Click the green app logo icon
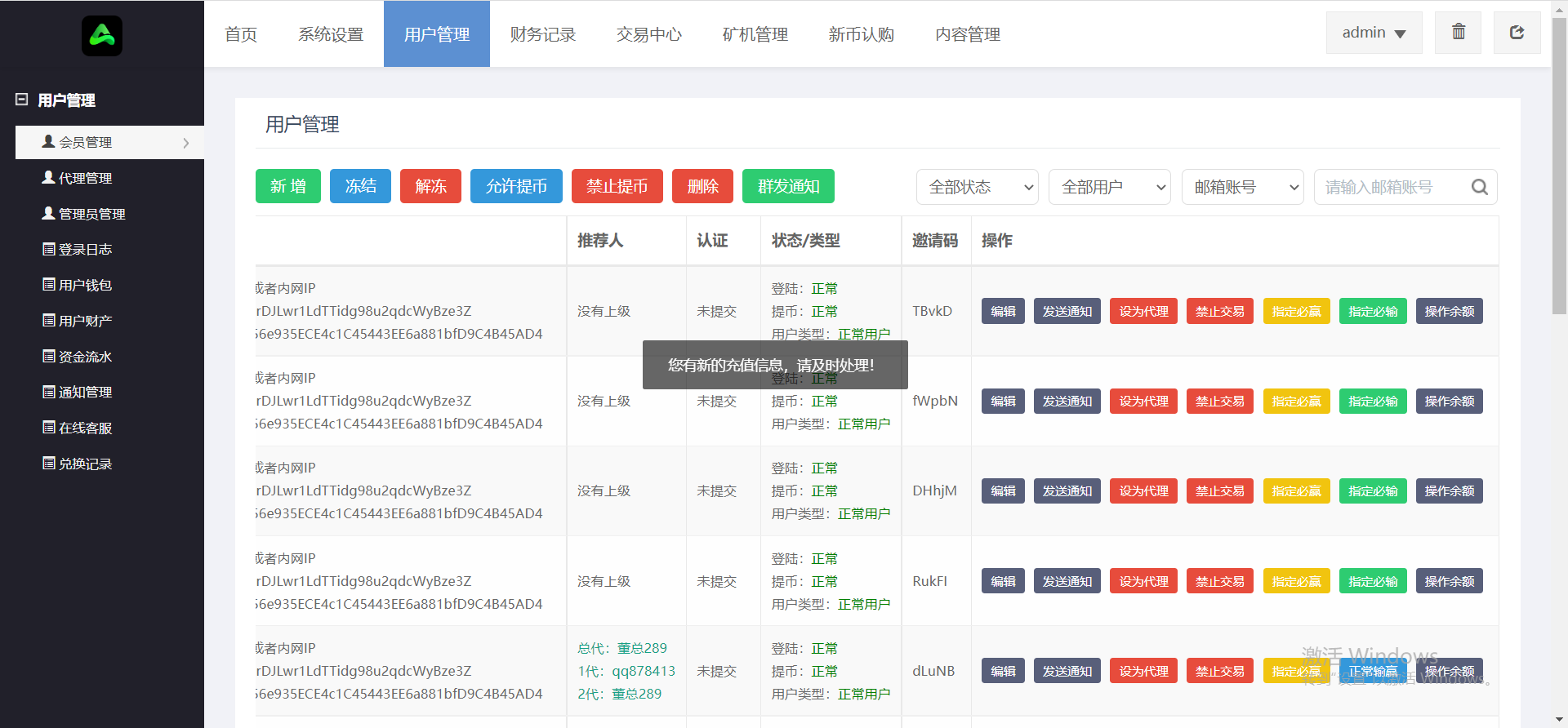 click(x=102, y=36)
